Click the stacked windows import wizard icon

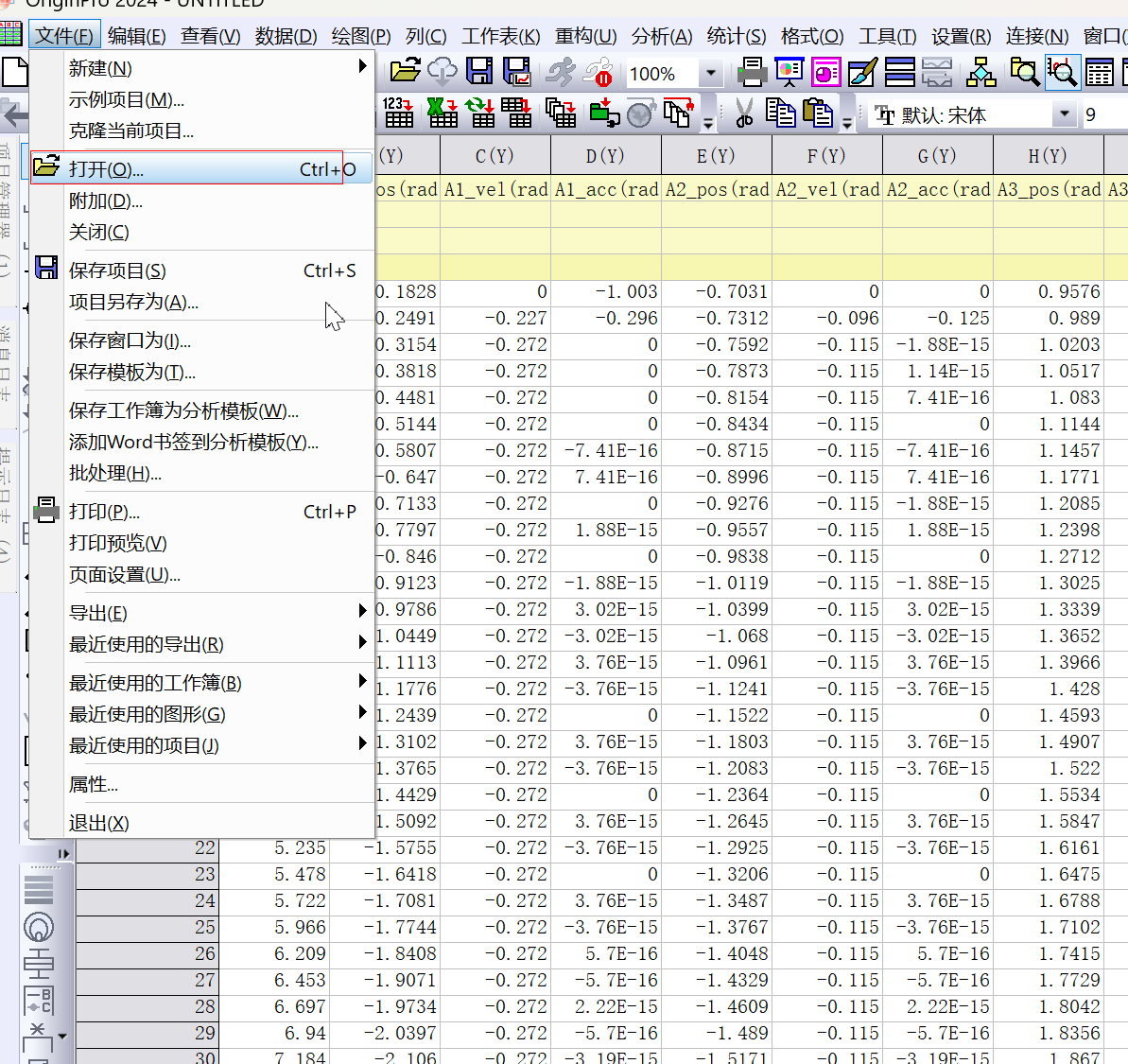561,113
